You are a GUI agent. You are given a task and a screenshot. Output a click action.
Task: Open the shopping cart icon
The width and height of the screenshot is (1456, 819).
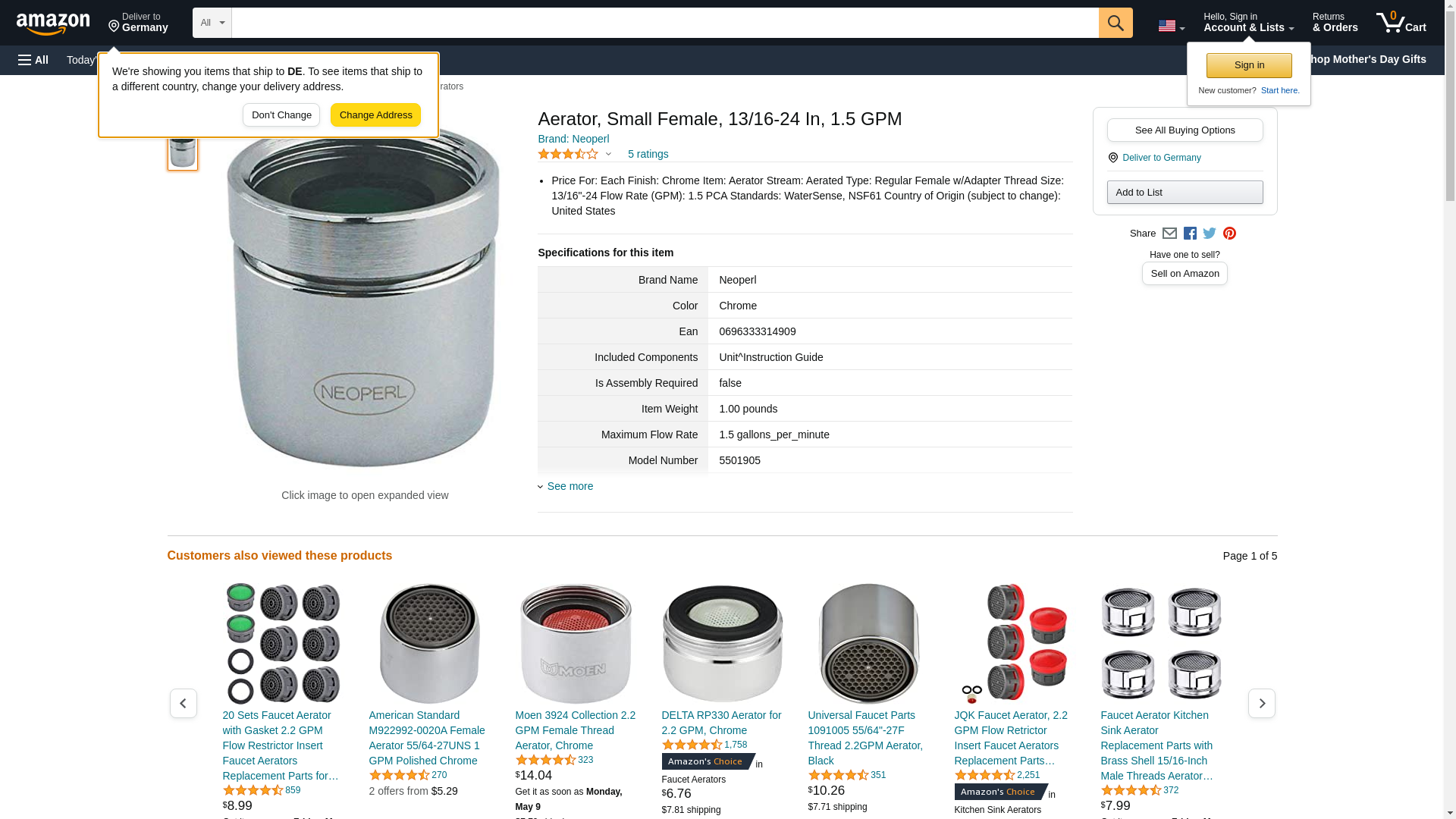(x=1401, y=23)
